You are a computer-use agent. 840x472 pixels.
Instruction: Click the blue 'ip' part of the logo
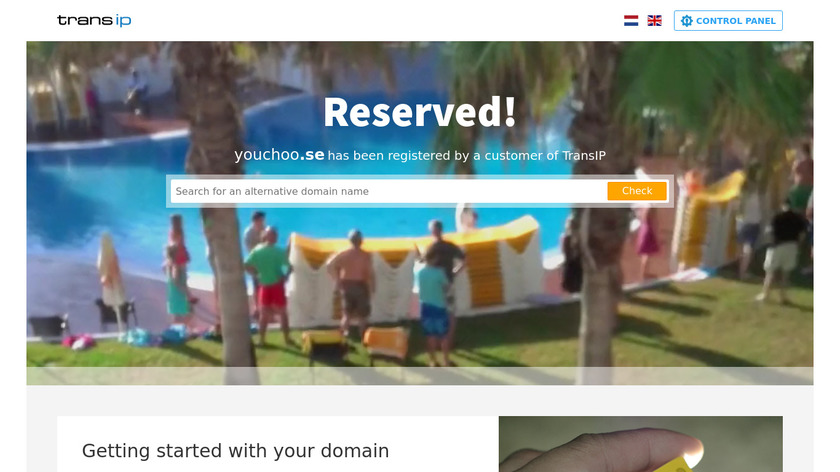pos(123,21)
